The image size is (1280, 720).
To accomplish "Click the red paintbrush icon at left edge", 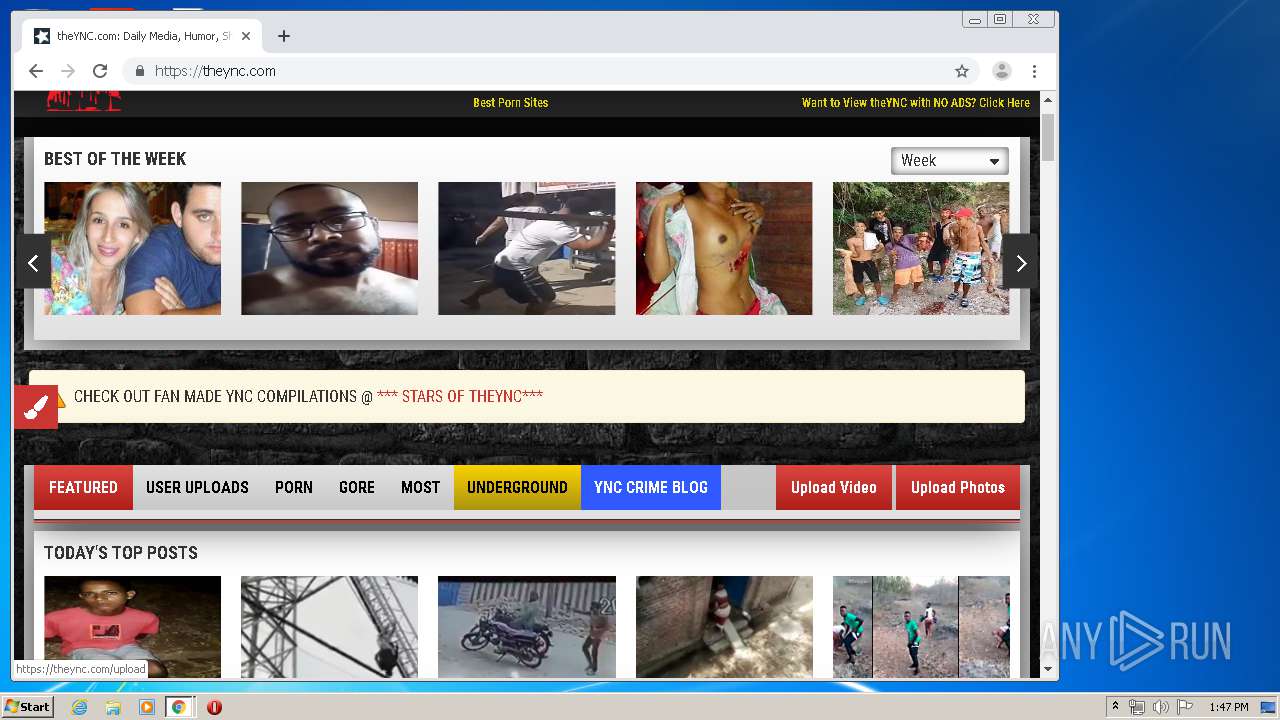I will 36,407.
